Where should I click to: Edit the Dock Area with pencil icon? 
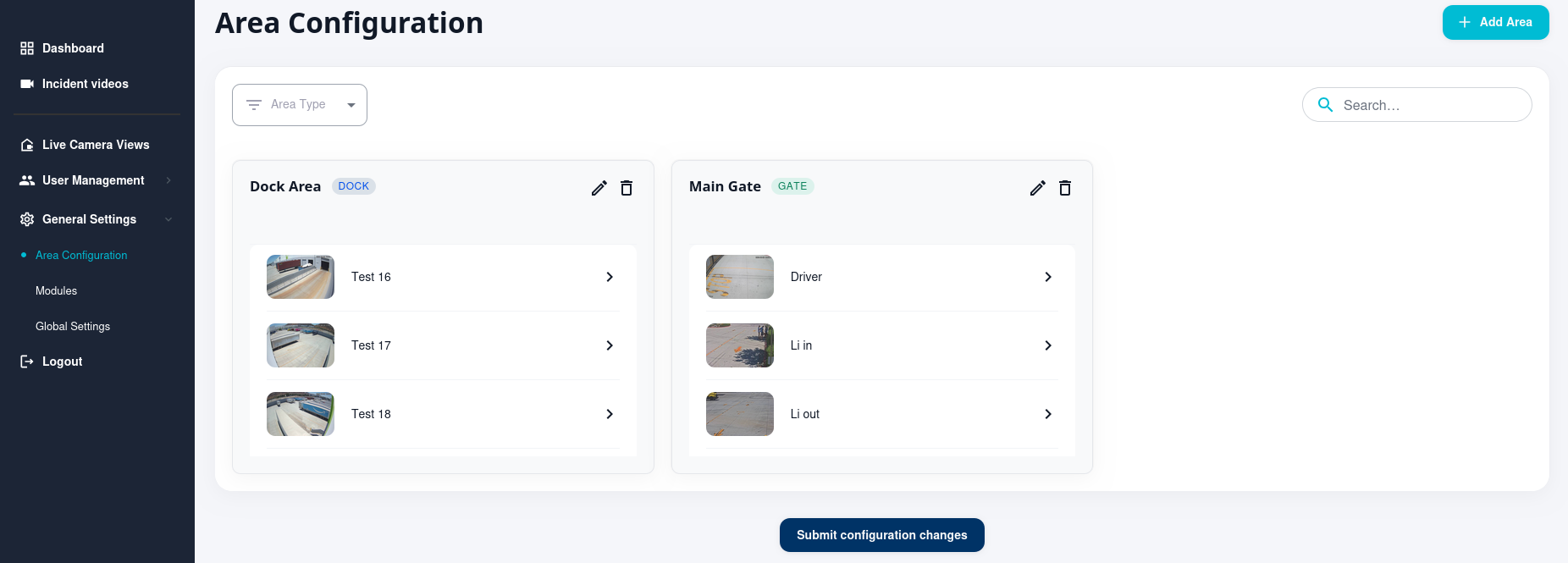(599, 188)
